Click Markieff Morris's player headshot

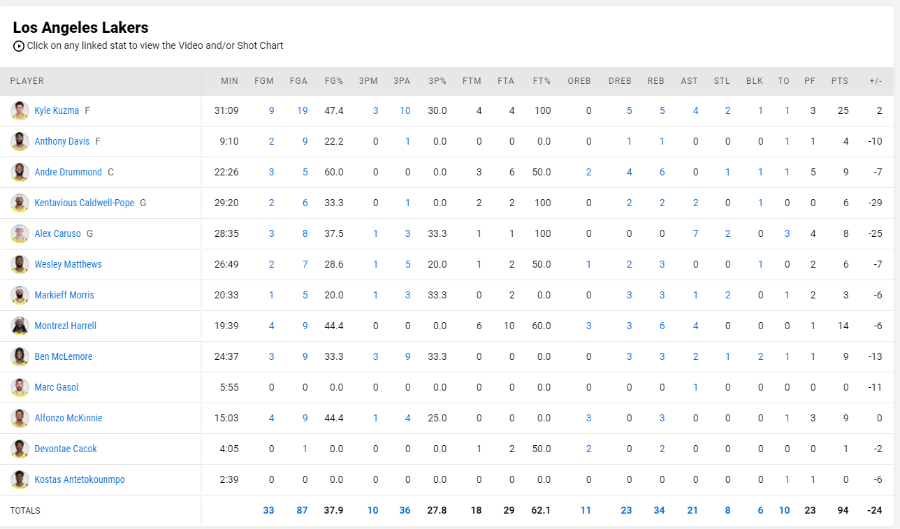(x=20, y=295)
